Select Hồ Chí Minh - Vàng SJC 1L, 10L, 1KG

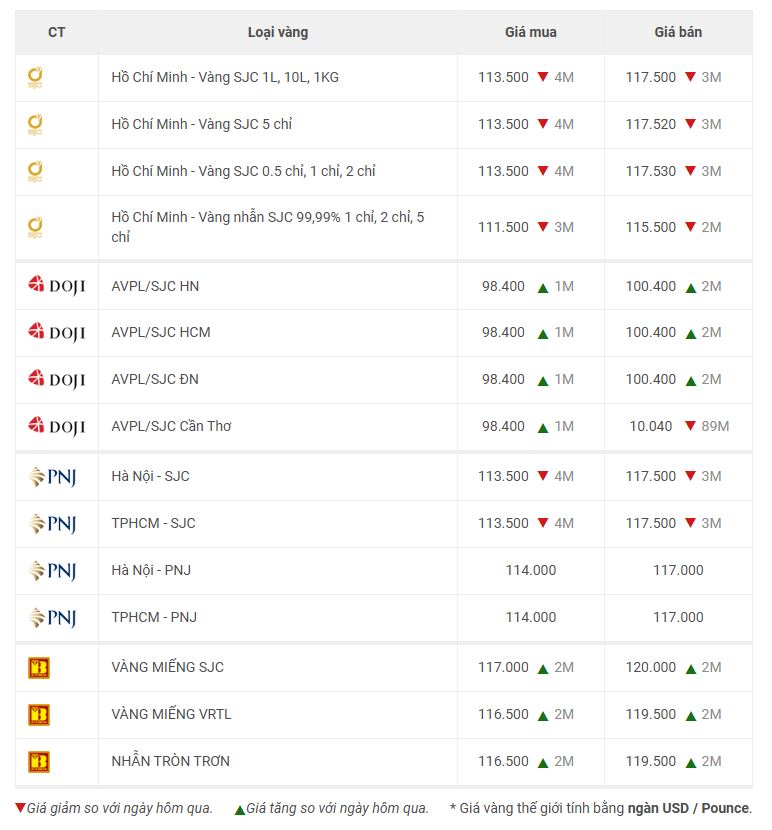(225, 77)
